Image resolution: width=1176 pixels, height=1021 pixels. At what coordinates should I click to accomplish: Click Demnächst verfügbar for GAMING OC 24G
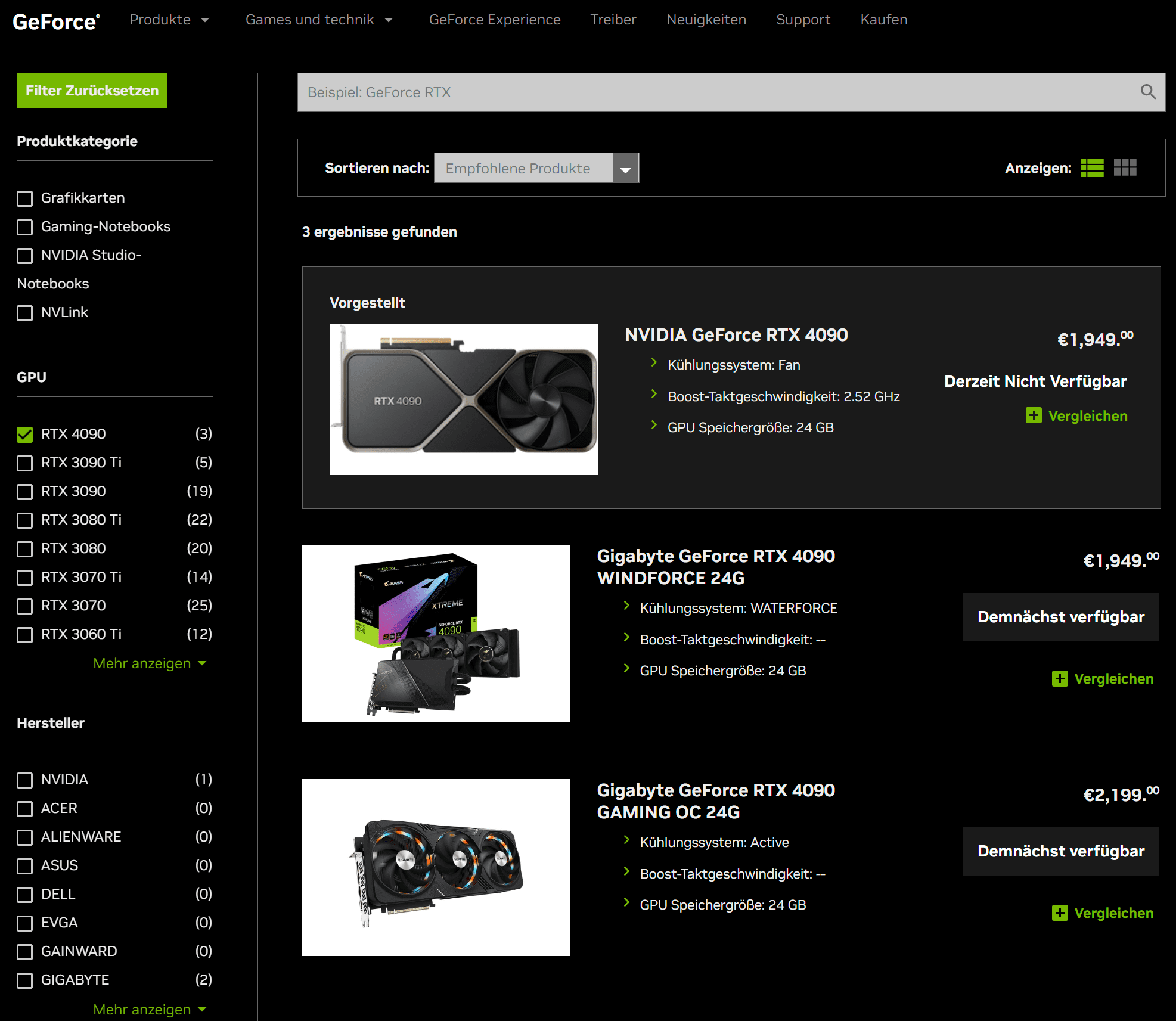click(1061, 851)
